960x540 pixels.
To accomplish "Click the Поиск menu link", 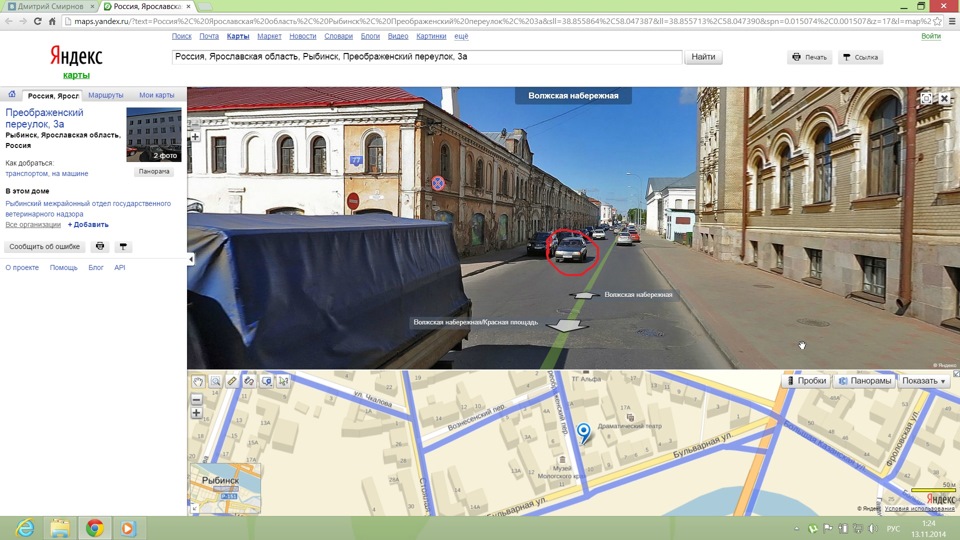I will [181, 36].
